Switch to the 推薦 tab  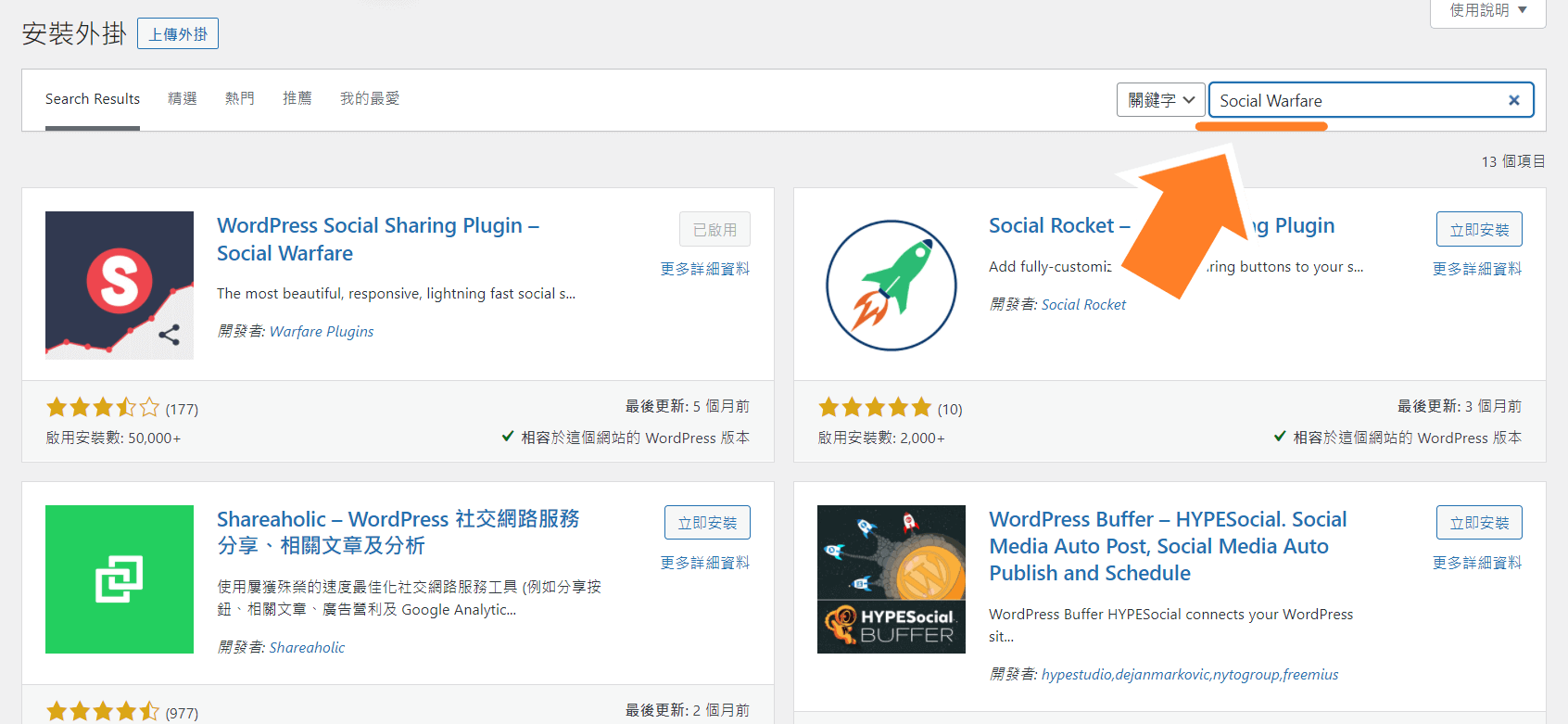(x=297, y=98)
